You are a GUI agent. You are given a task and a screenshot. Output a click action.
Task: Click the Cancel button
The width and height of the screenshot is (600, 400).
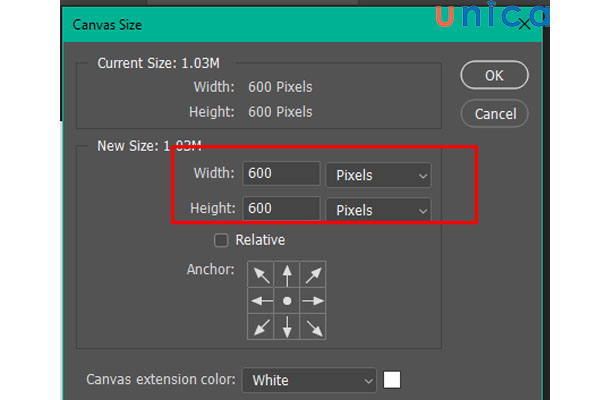494,113
